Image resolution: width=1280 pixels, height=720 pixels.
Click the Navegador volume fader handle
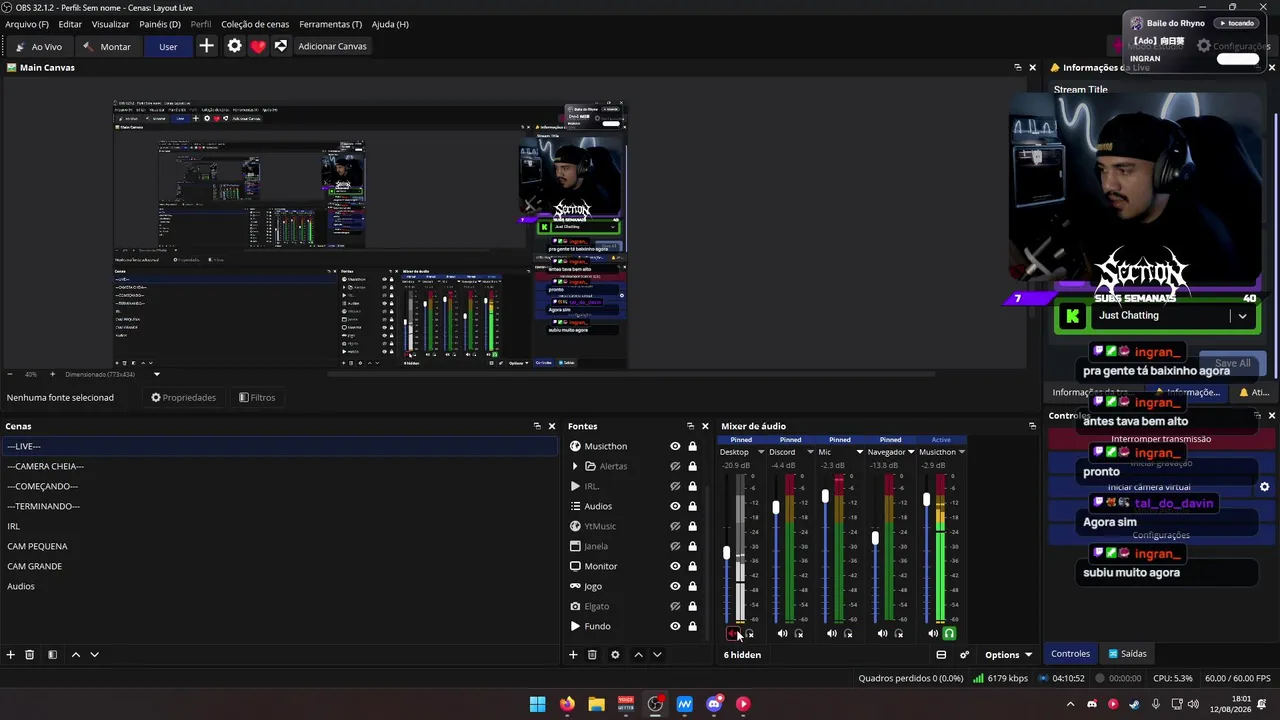pyautogui.click(x=875, y=538)
